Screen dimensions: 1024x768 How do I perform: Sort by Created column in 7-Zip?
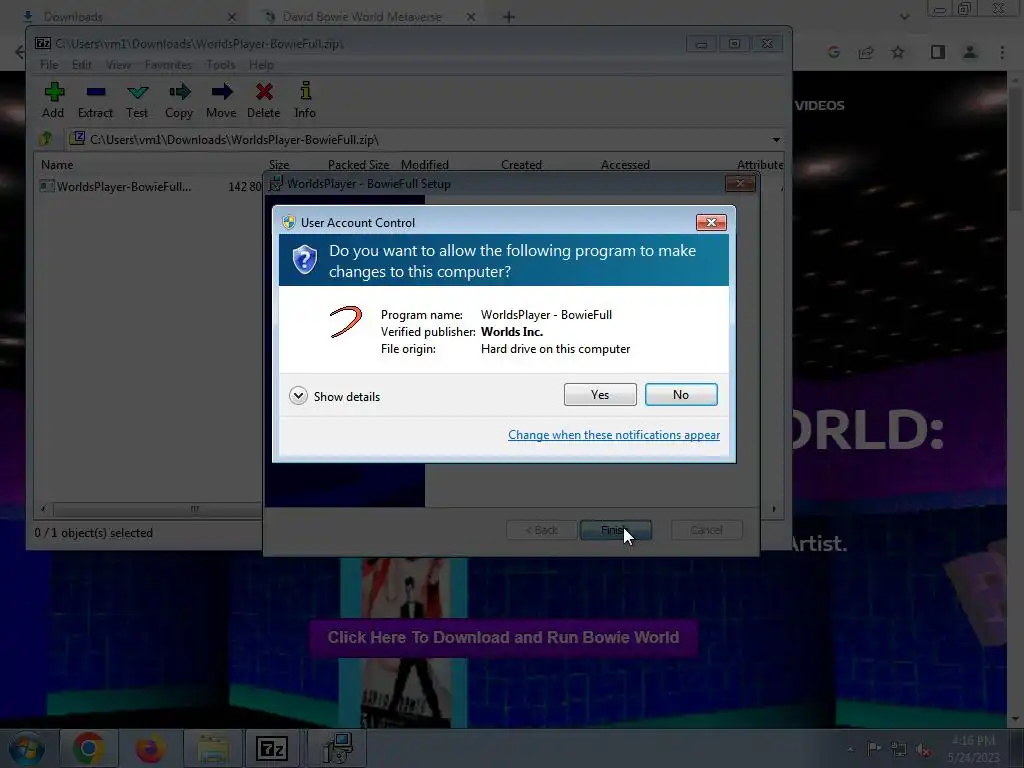(x=521, y=165)
